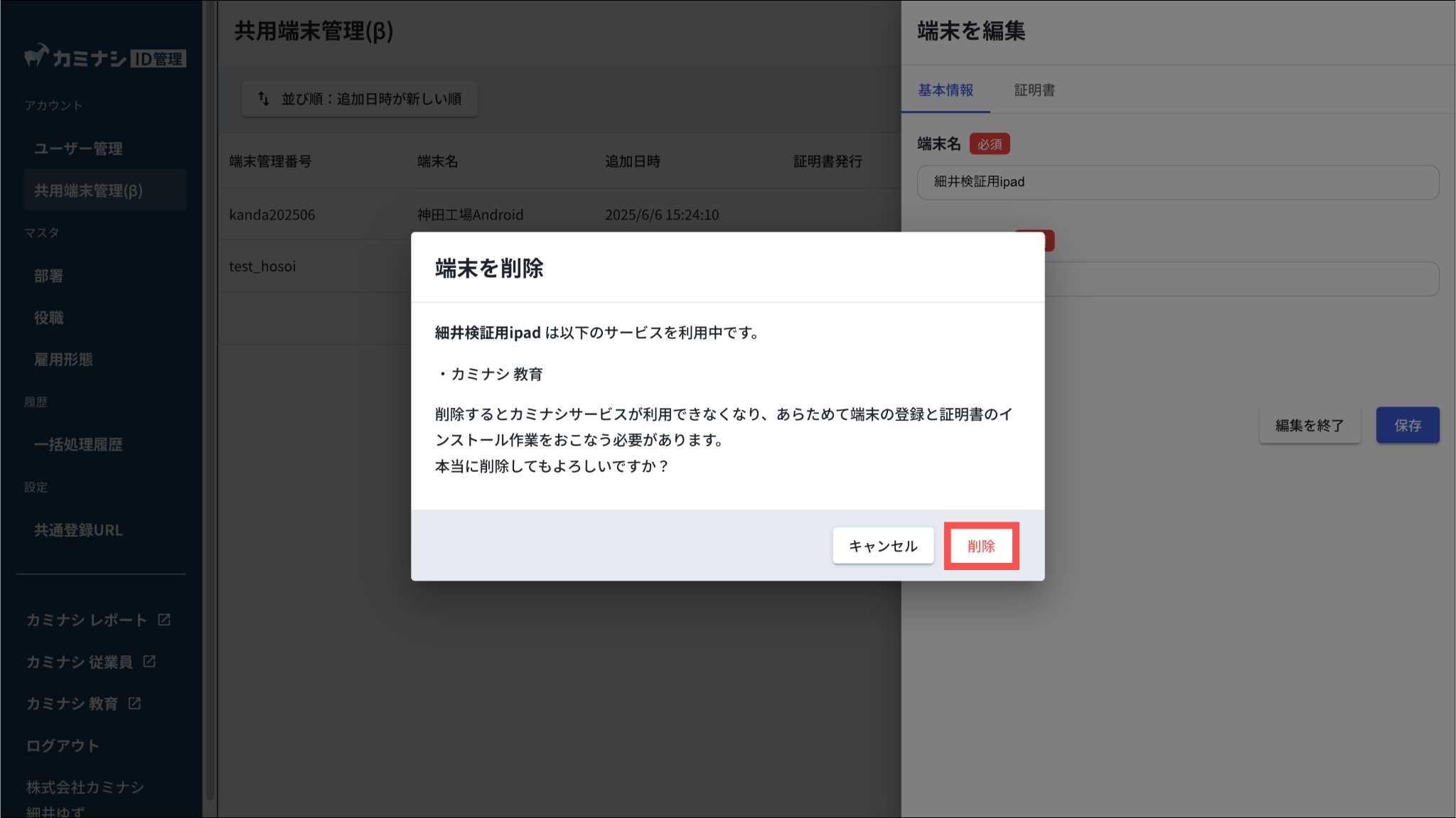Click the 共用端末管理(β) page heading

pyautogui.click(x=314, y=31)
